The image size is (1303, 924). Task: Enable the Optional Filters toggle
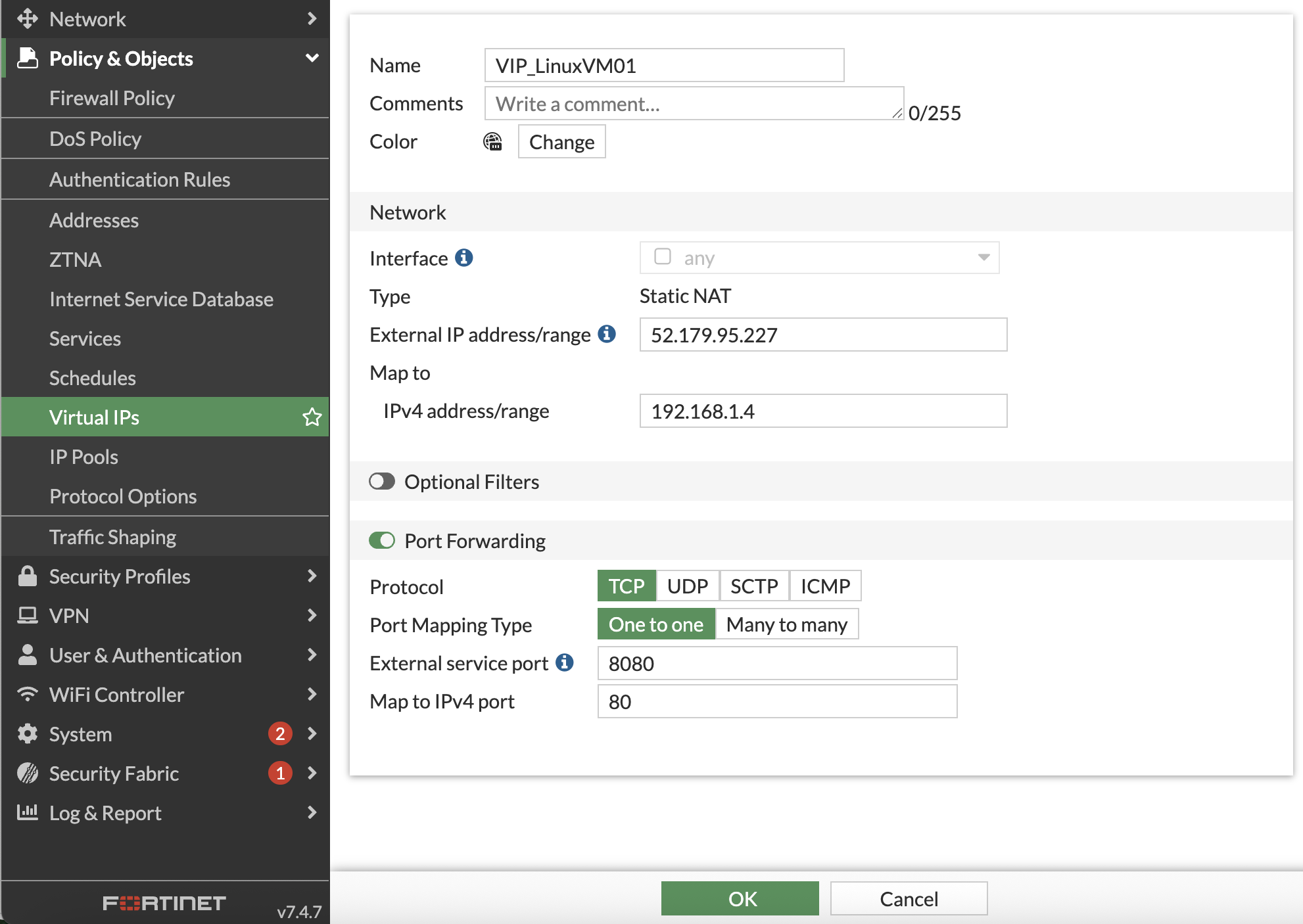click(382, 482)
